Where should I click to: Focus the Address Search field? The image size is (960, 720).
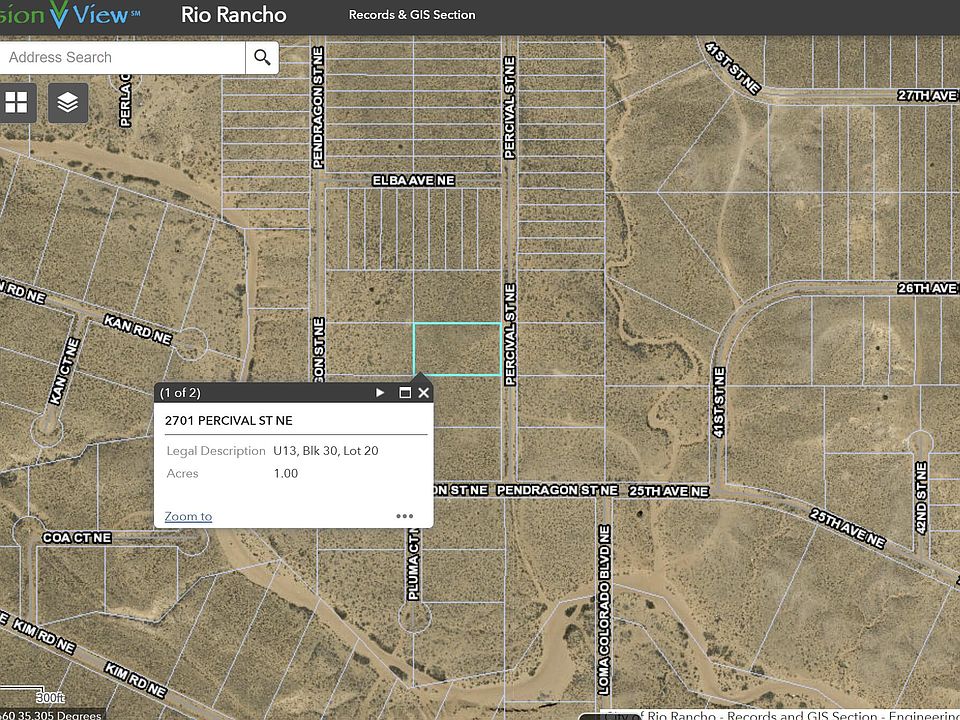point(122,57)
